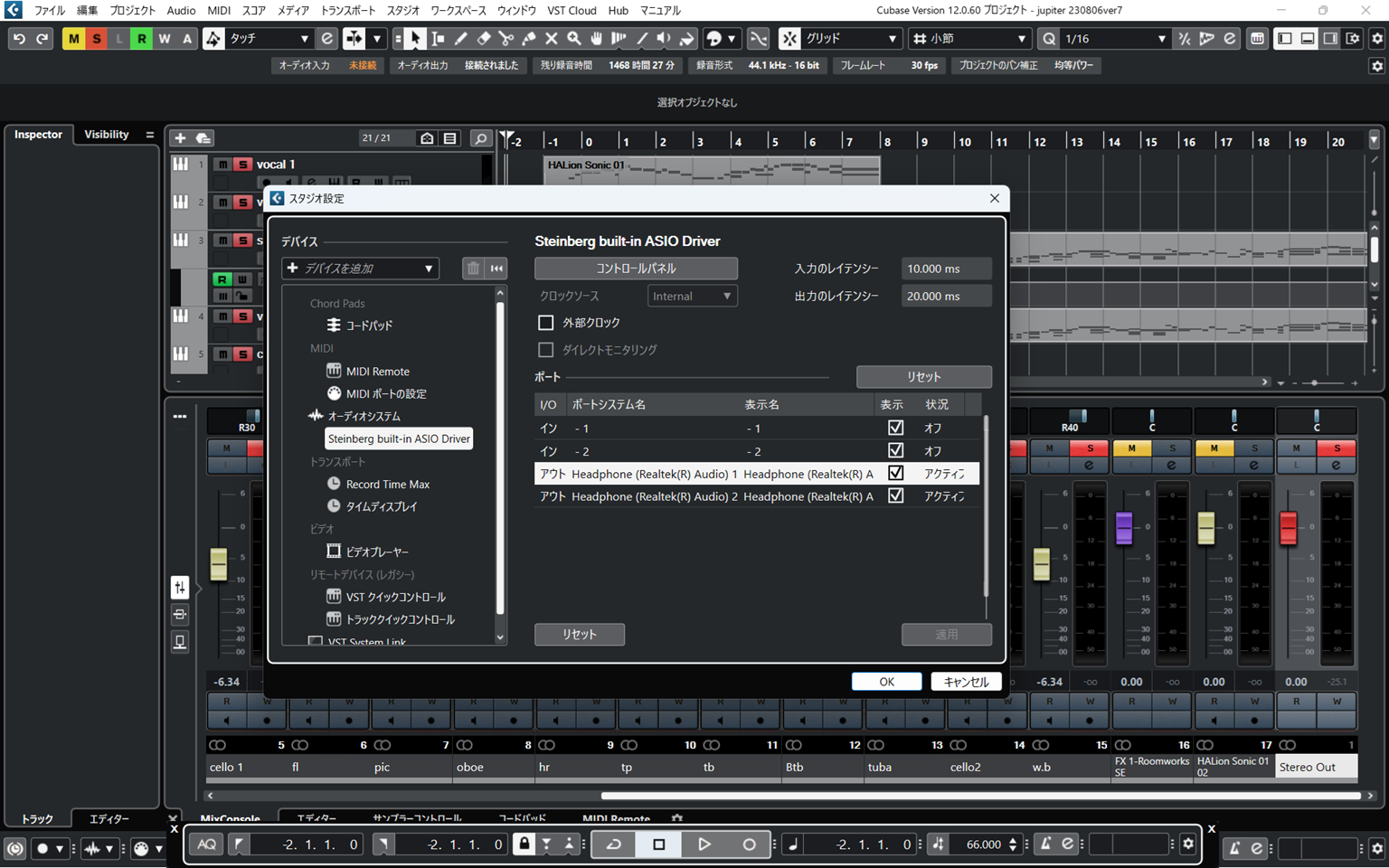This screenshot has width=1389, height=868.
Task: Click the 出力のレイテンシー value 20.000 ms
Action: tap(946, 296)
